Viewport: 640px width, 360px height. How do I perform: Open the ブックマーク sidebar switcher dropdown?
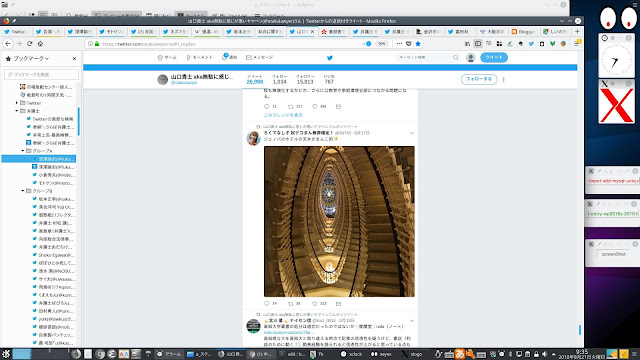(31, 59)
